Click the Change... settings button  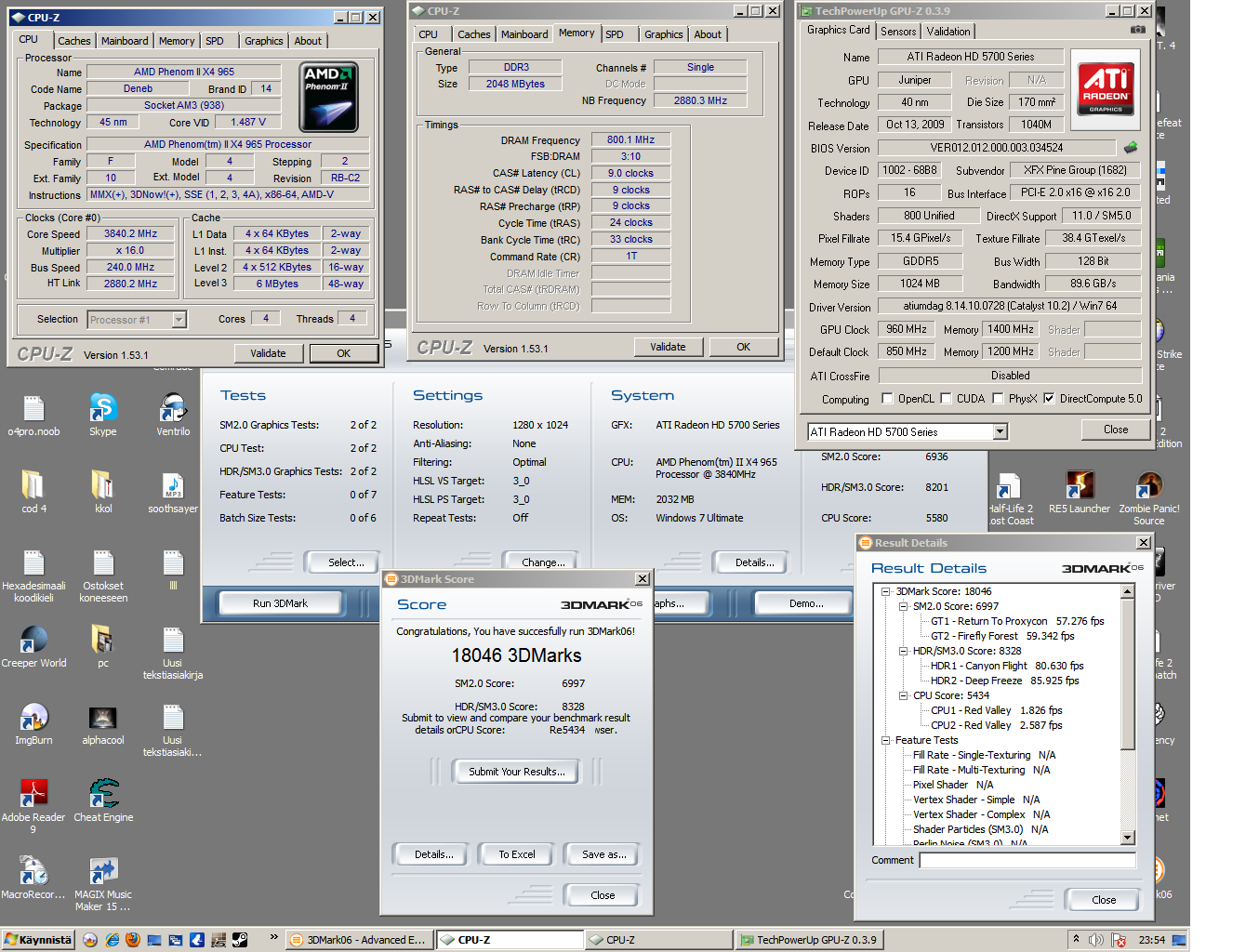tap(543, 562)
